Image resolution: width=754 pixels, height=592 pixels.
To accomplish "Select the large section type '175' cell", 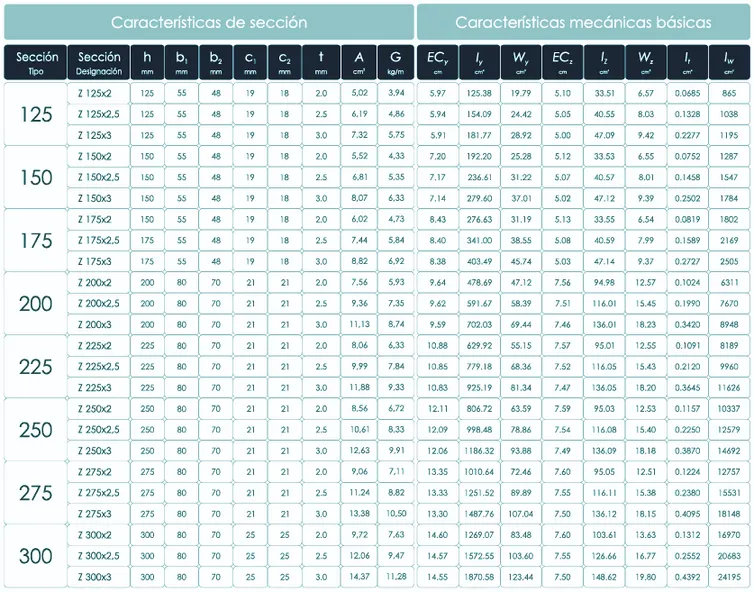I will coord(36,240).
